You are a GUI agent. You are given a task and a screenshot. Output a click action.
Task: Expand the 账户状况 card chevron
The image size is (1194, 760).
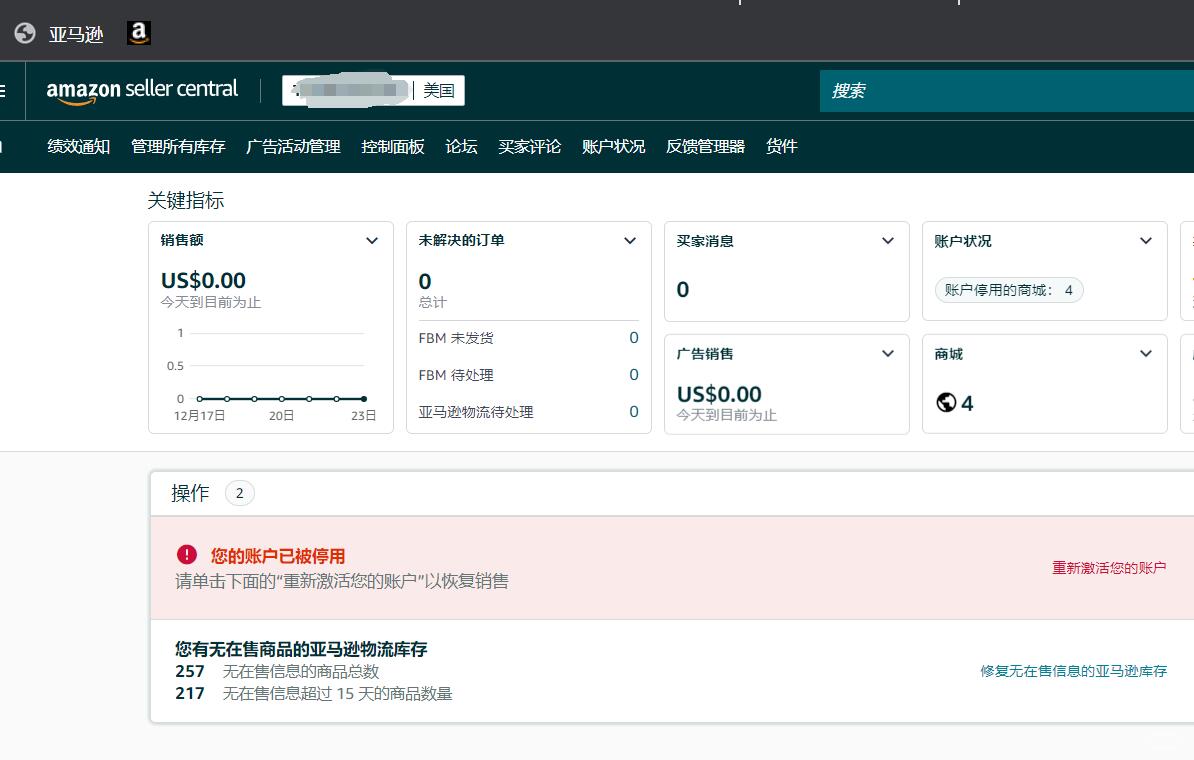tap(1146, 241)
